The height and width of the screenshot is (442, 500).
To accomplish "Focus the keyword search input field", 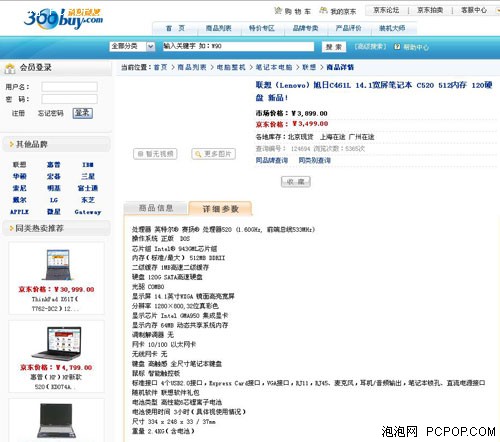I will (238, 46).
